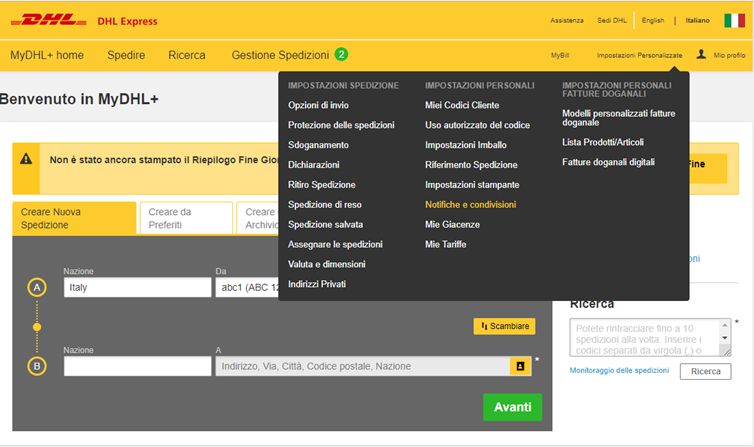
Task: Open Spedire menu
Action: coord(126,55)
